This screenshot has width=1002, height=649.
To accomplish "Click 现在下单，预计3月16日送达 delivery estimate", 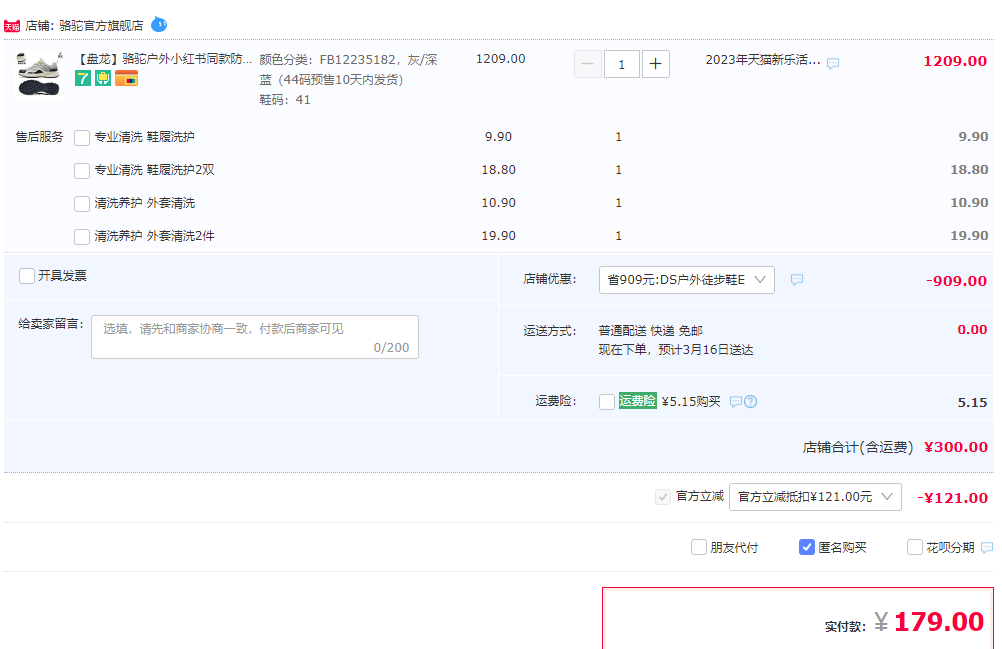I will [676, 350].
